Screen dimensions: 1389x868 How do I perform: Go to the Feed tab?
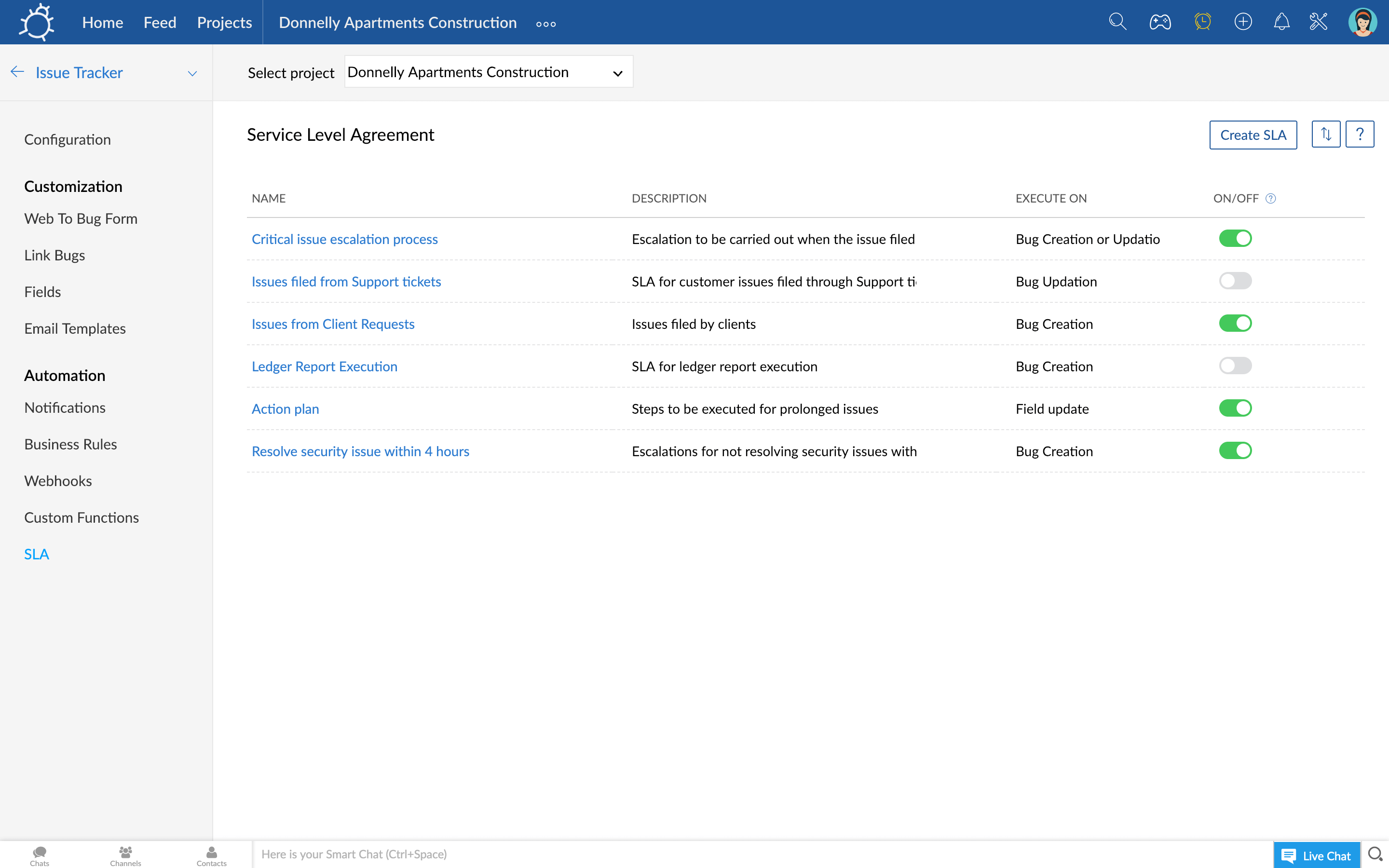point(160,22)
